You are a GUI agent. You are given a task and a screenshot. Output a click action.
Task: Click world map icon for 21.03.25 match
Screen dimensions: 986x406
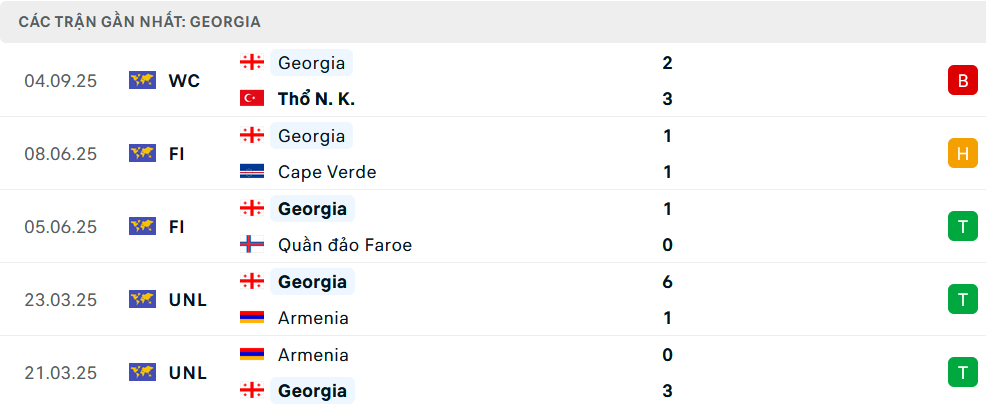click(x=142, y=373)
